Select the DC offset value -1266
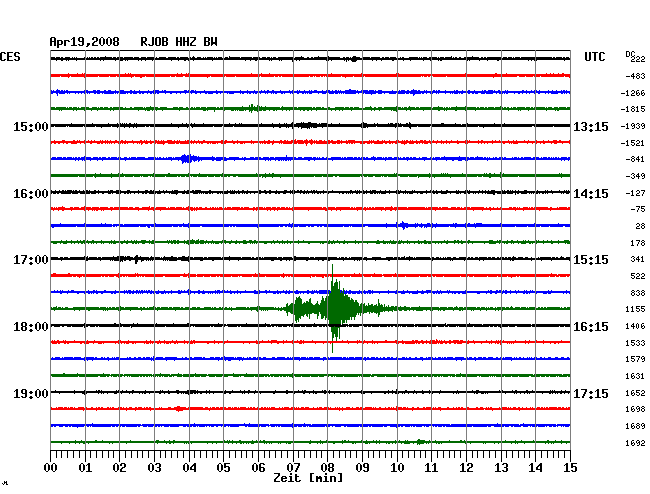 [x=633, y=93]
